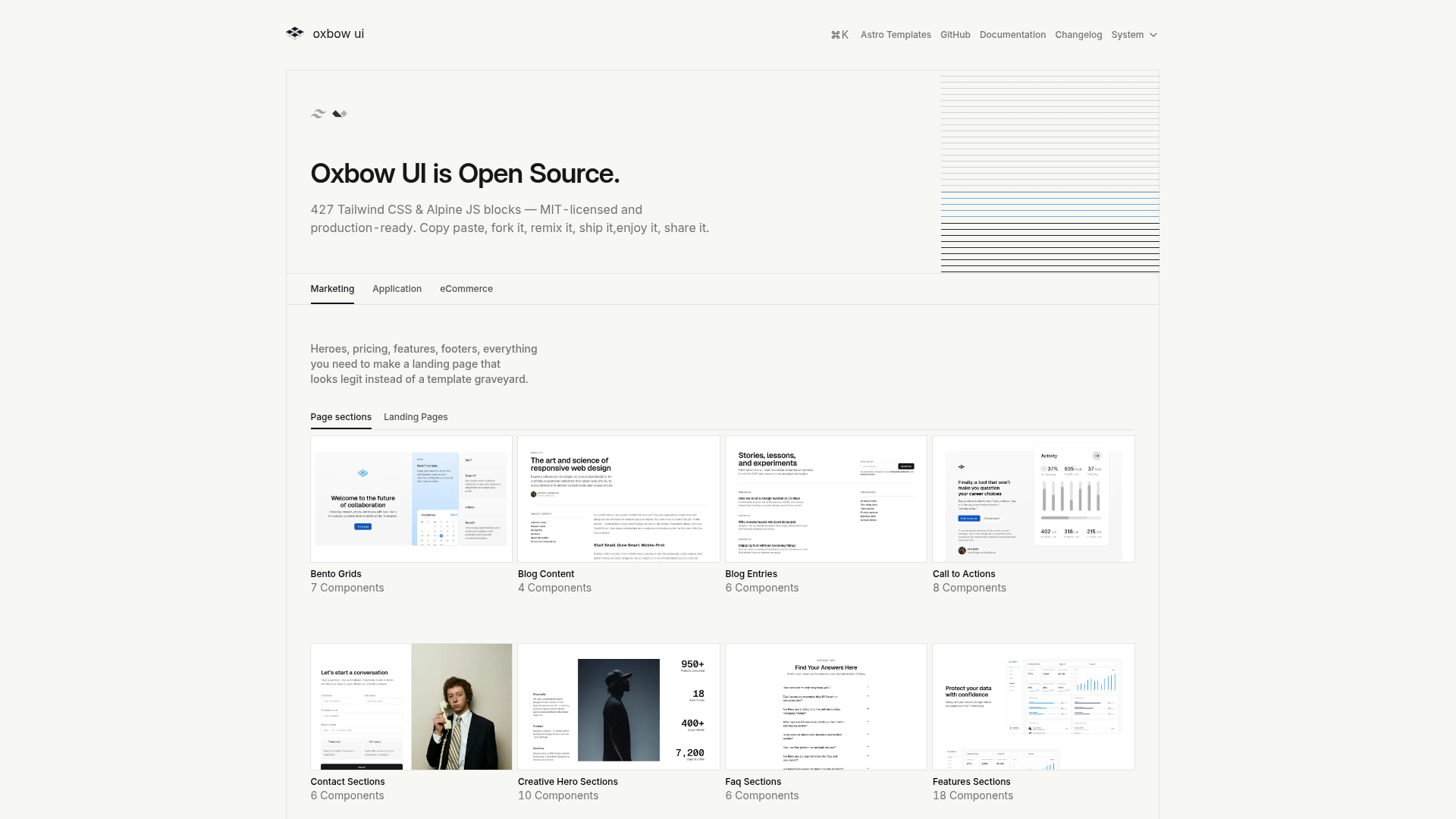Screen dimensions: 1456x819
Task: Click the Alpine JS logo icon
Action: [340, 114]
